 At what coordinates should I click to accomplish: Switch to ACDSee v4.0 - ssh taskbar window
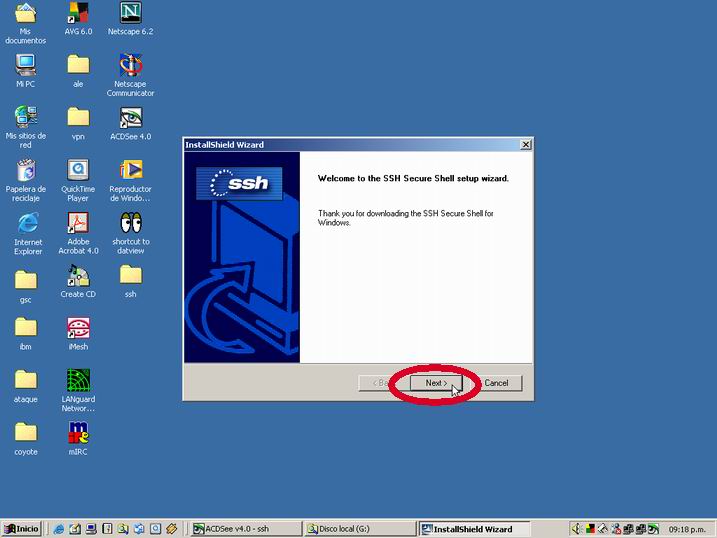coord(246,529)
